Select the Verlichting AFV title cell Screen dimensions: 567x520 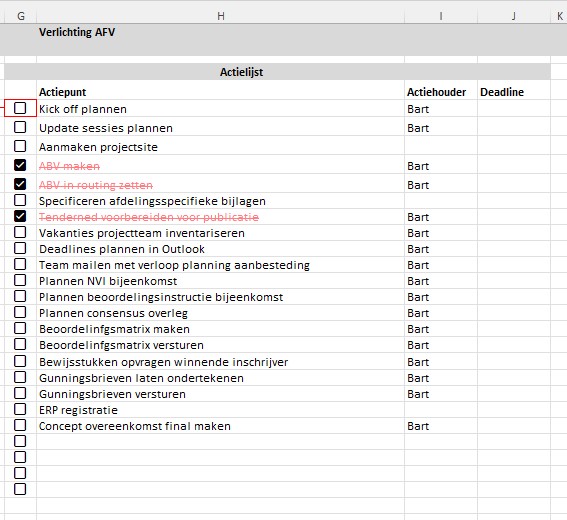point(221,40)
